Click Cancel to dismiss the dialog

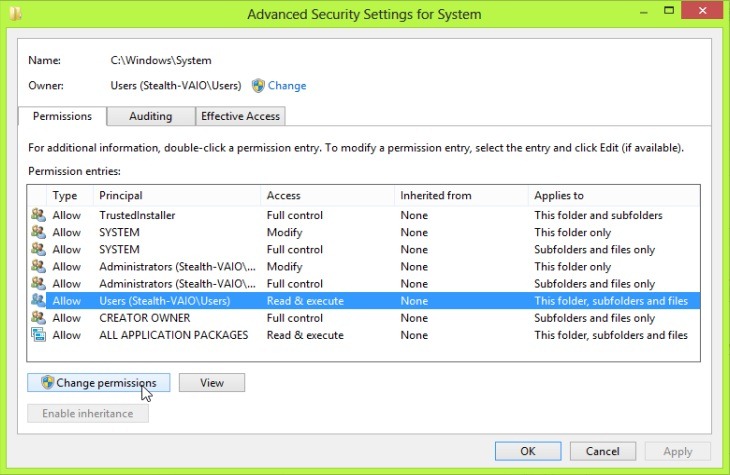click(x=603, y=451)
